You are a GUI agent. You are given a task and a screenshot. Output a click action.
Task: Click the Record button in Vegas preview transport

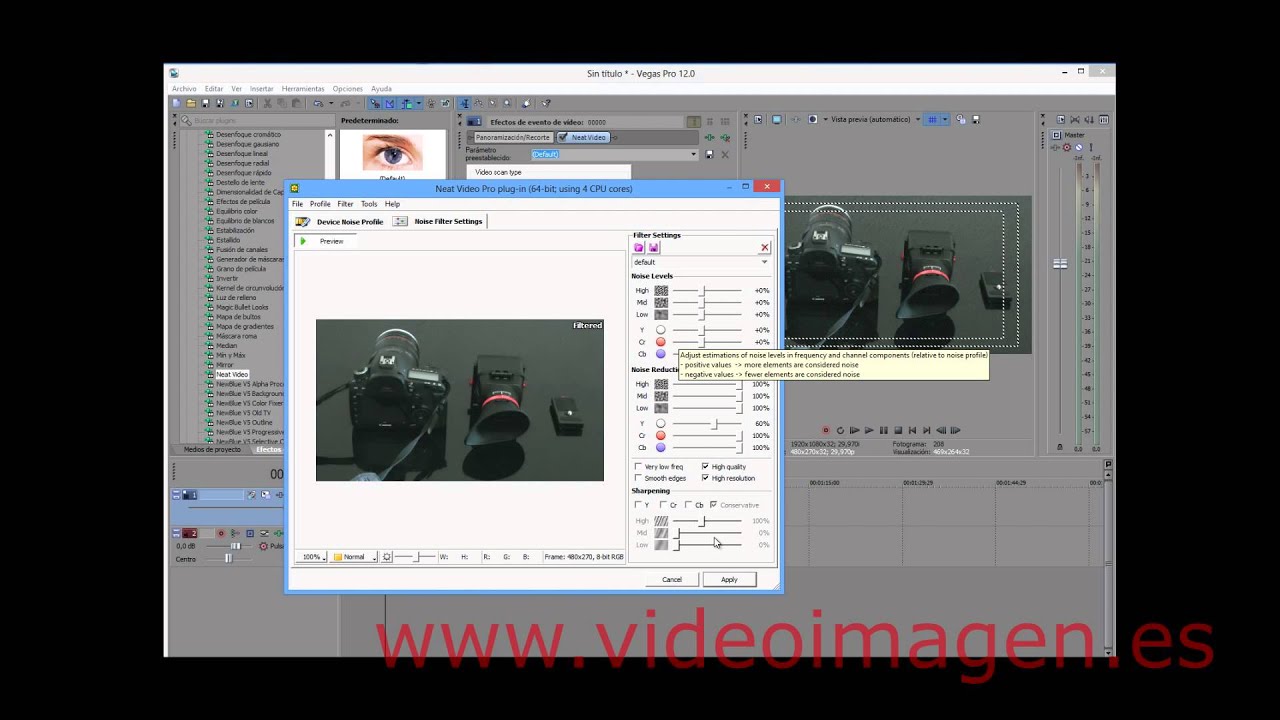click(x=826, y=430)
